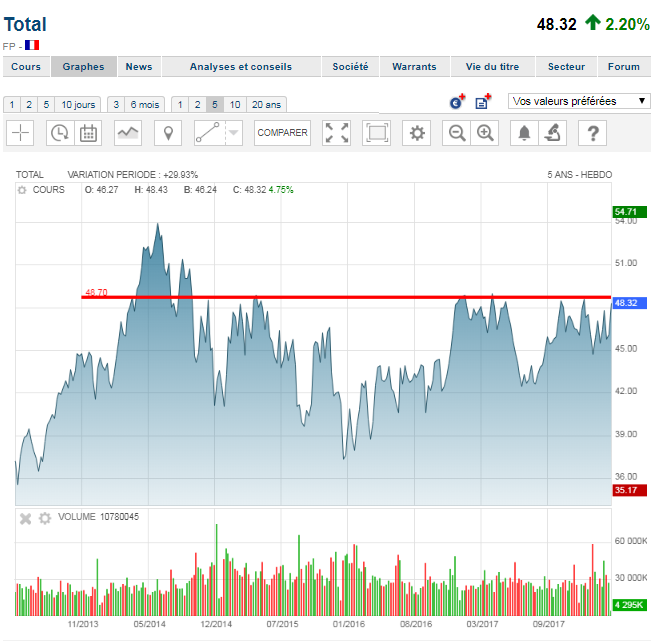Select the 2 years period

click(x=197, y=105)
